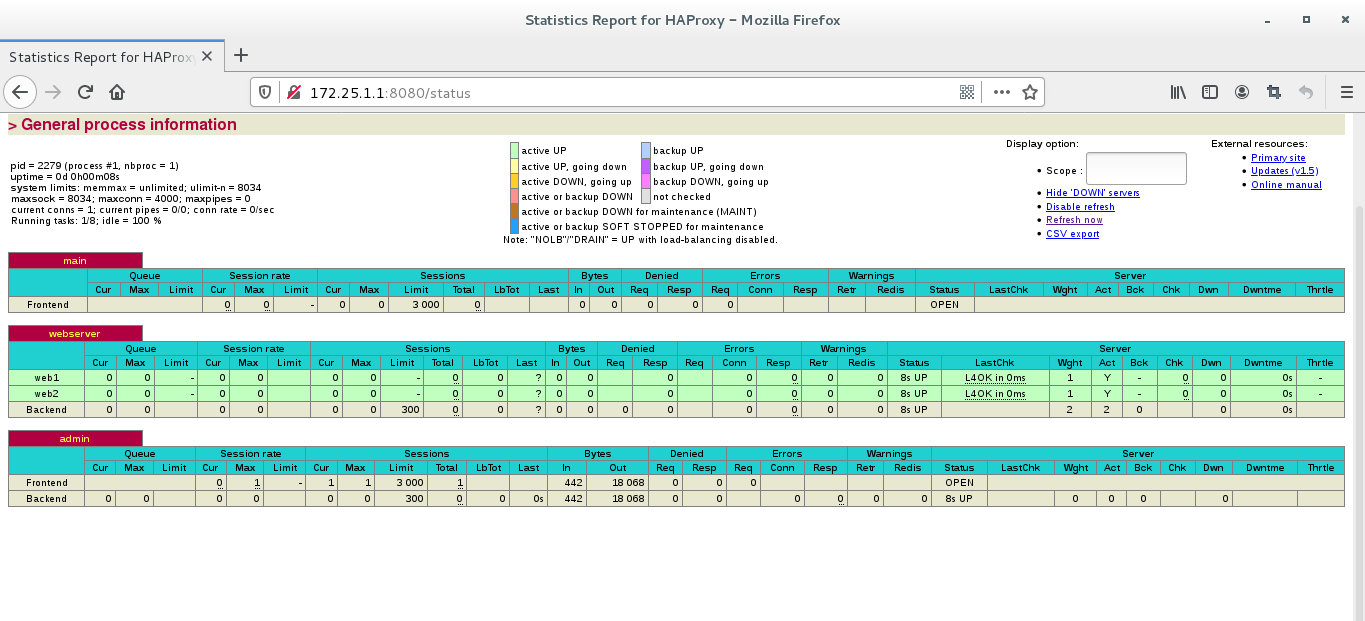Click web1's '8s UP' status cell
Image resolution: width=1365 pixels, height=621 pixels.
(914, 378)
